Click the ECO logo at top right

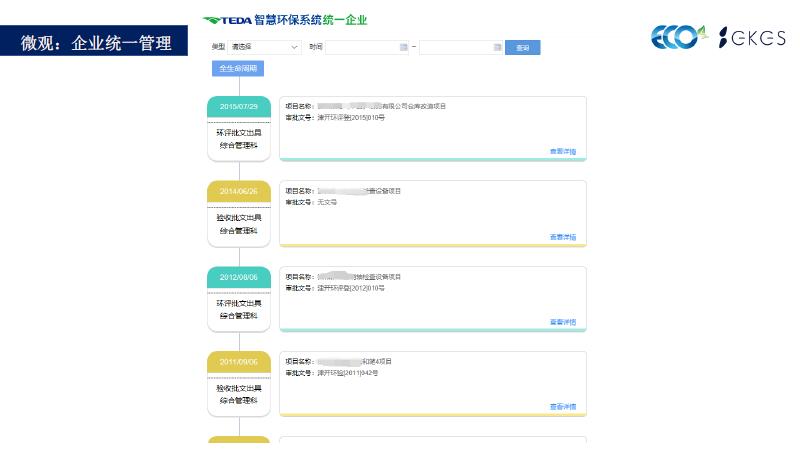(679, 37)
